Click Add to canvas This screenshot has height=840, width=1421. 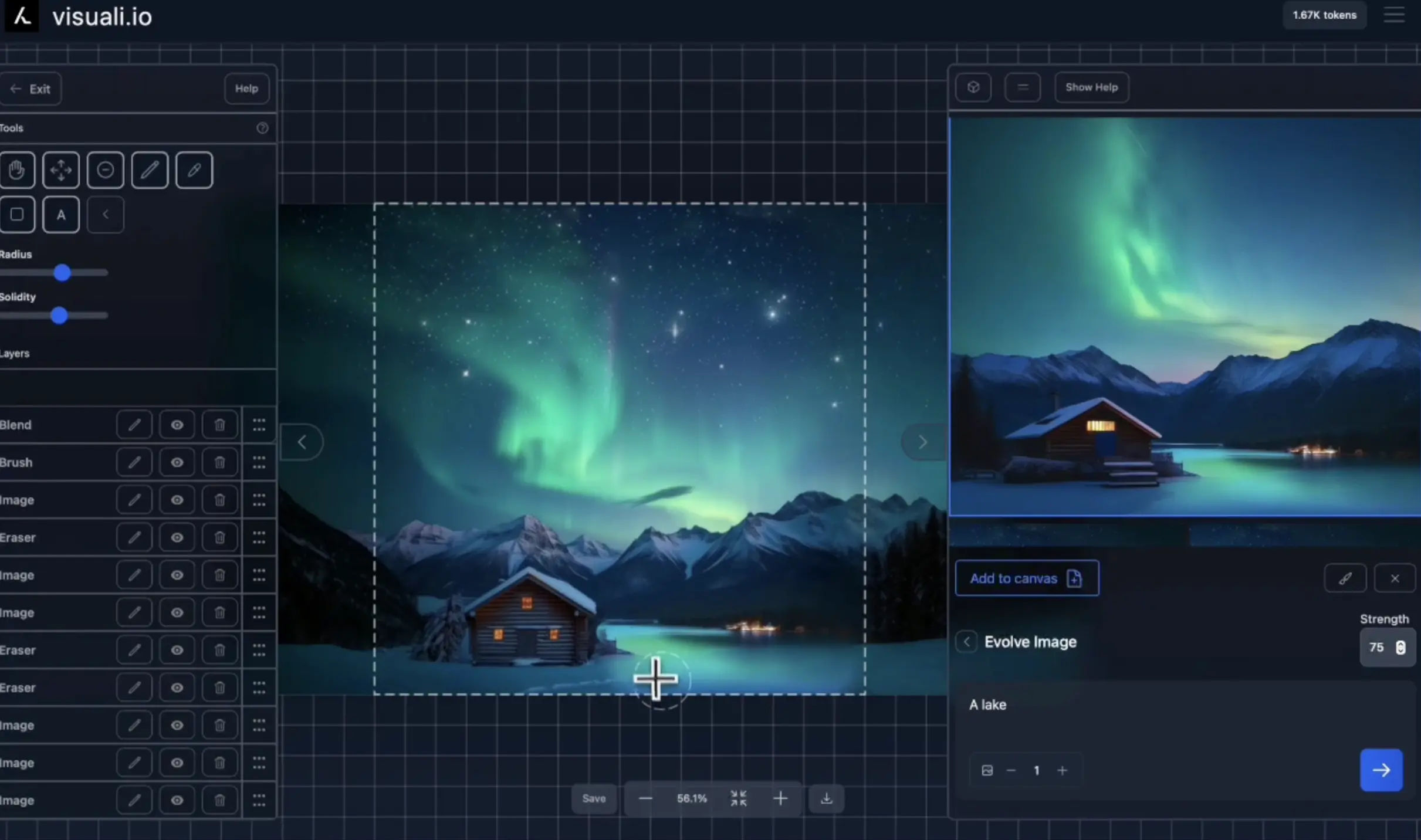[x=1027, y=578]
